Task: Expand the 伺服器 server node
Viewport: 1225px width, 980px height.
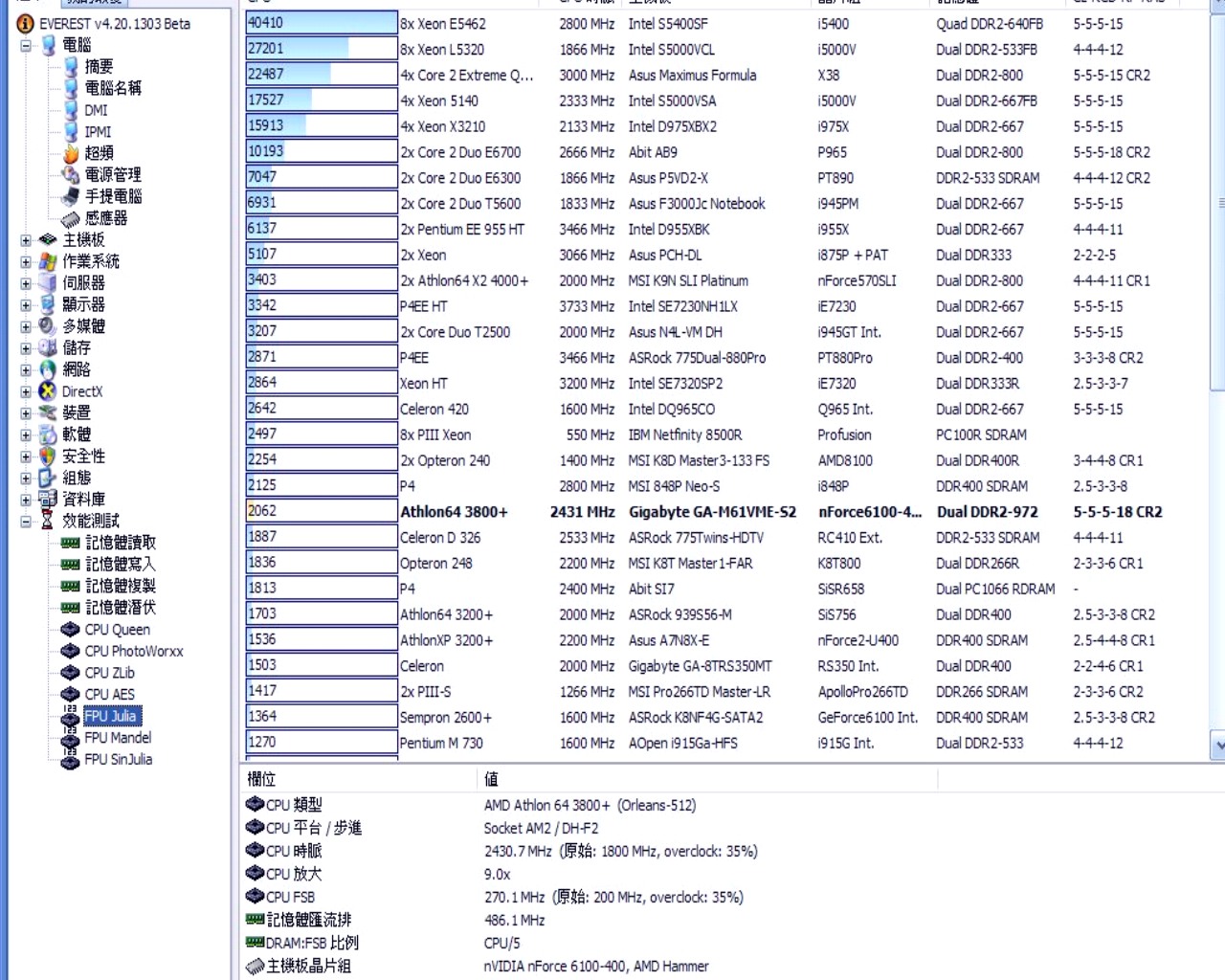Action: click(x=26, y=283)
